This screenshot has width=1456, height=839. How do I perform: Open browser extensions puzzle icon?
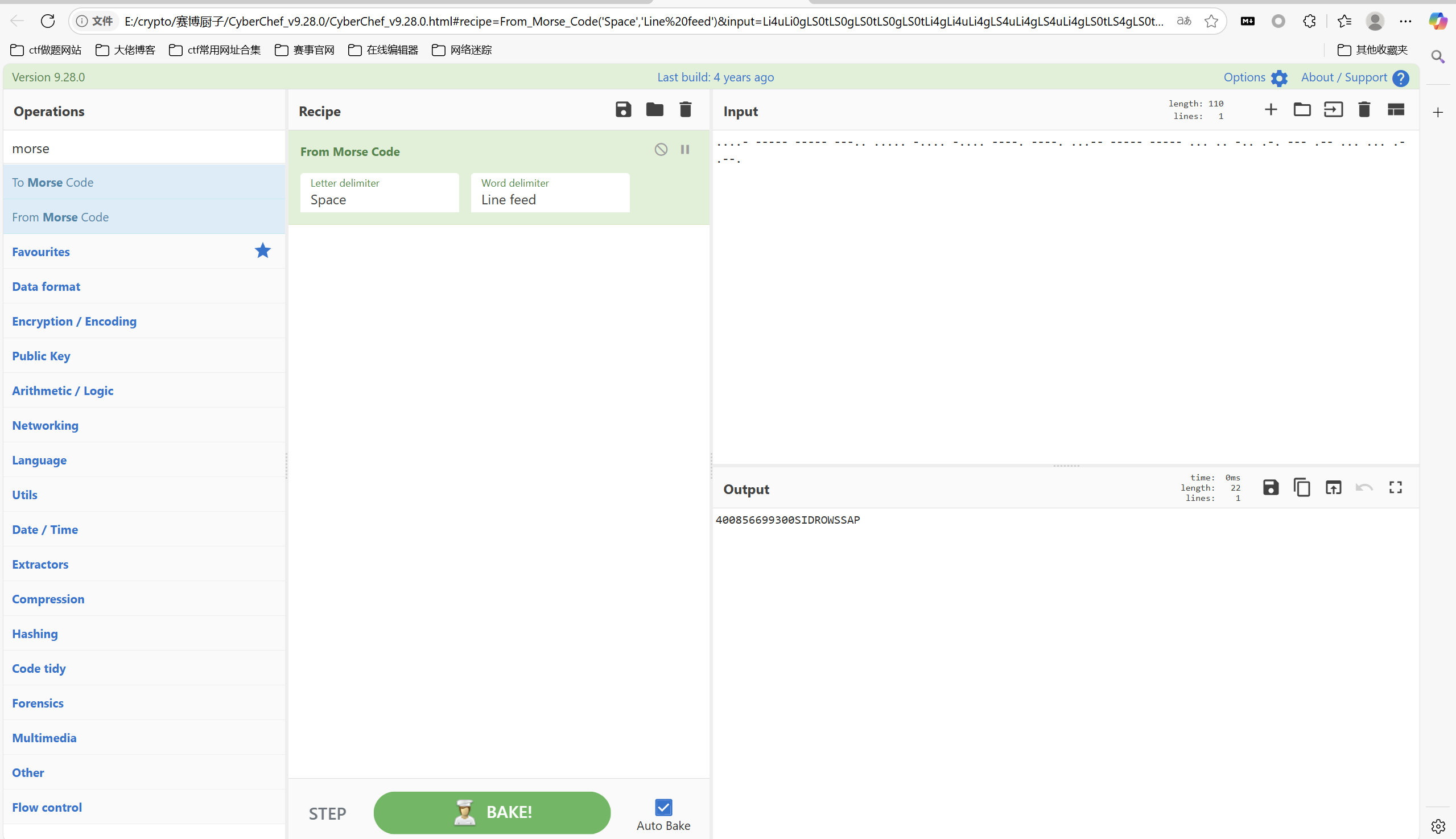point(1310,21)
